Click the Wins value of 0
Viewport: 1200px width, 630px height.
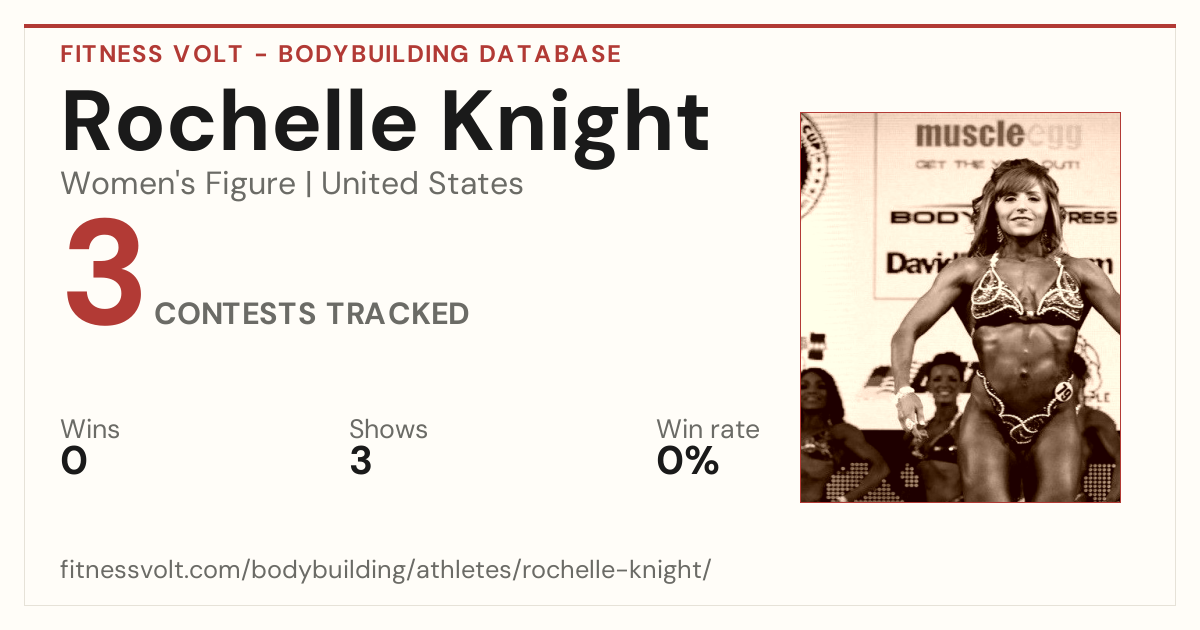pos(74,461)
